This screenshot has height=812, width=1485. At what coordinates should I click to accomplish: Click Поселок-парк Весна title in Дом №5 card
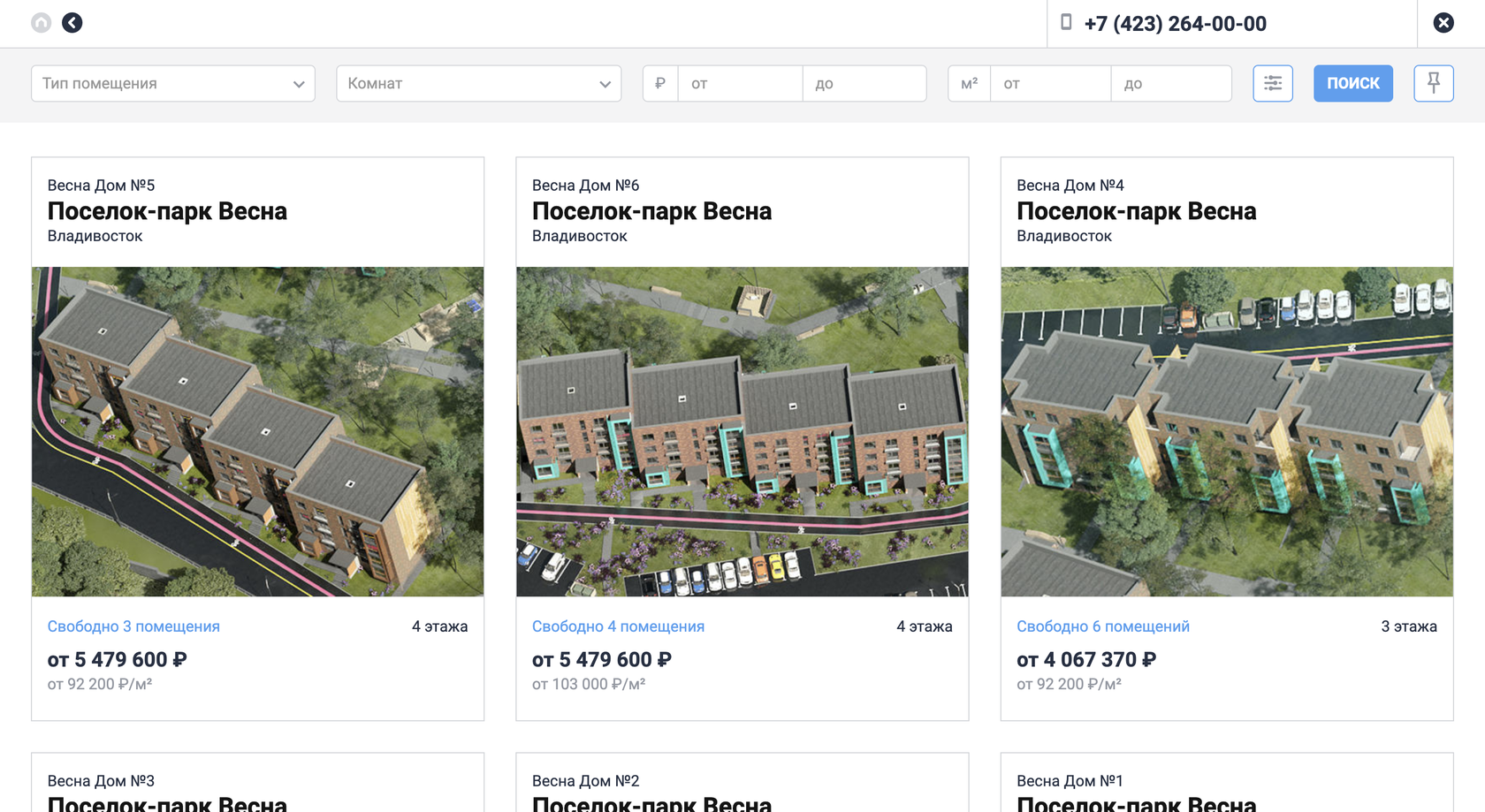[x=167, y=211]
